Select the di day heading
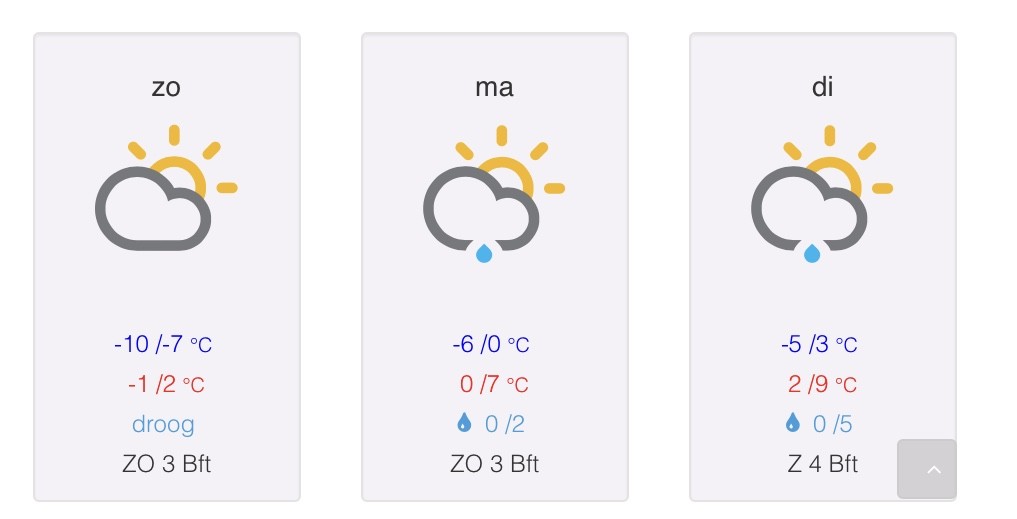This screenshot has width=1017, height=519. 822,86
